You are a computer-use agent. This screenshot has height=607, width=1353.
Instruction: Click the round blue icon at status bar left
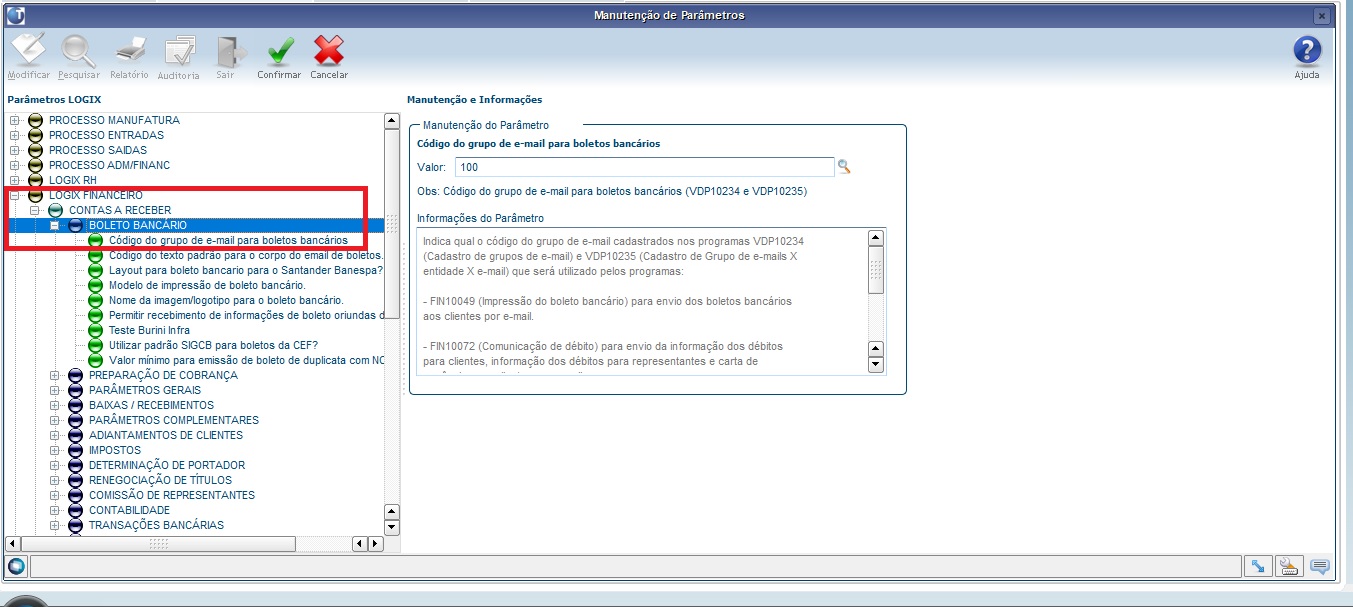coord(16,567)
